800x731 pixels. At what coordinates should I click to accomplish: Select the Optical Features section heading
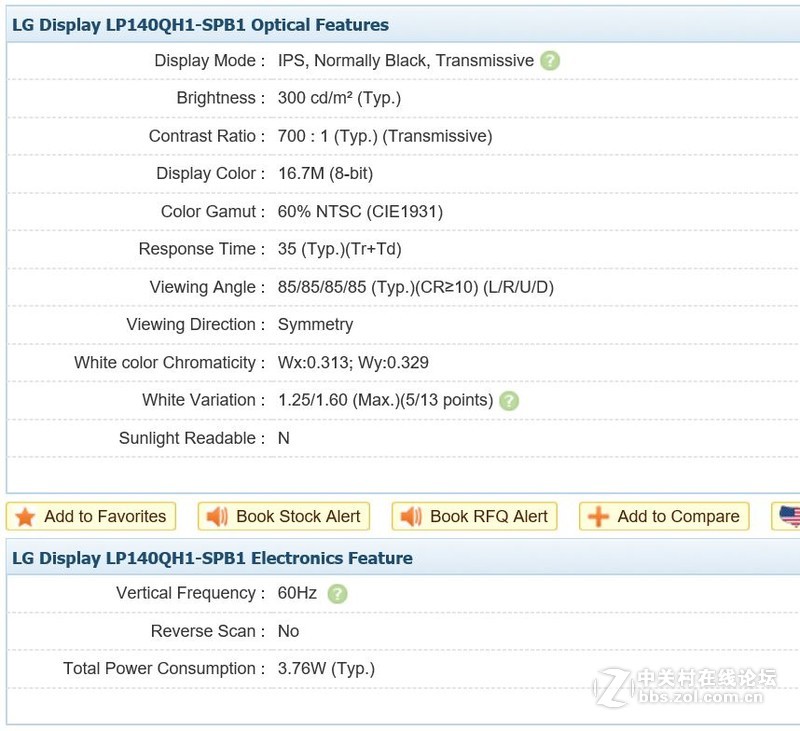point(200,25)
